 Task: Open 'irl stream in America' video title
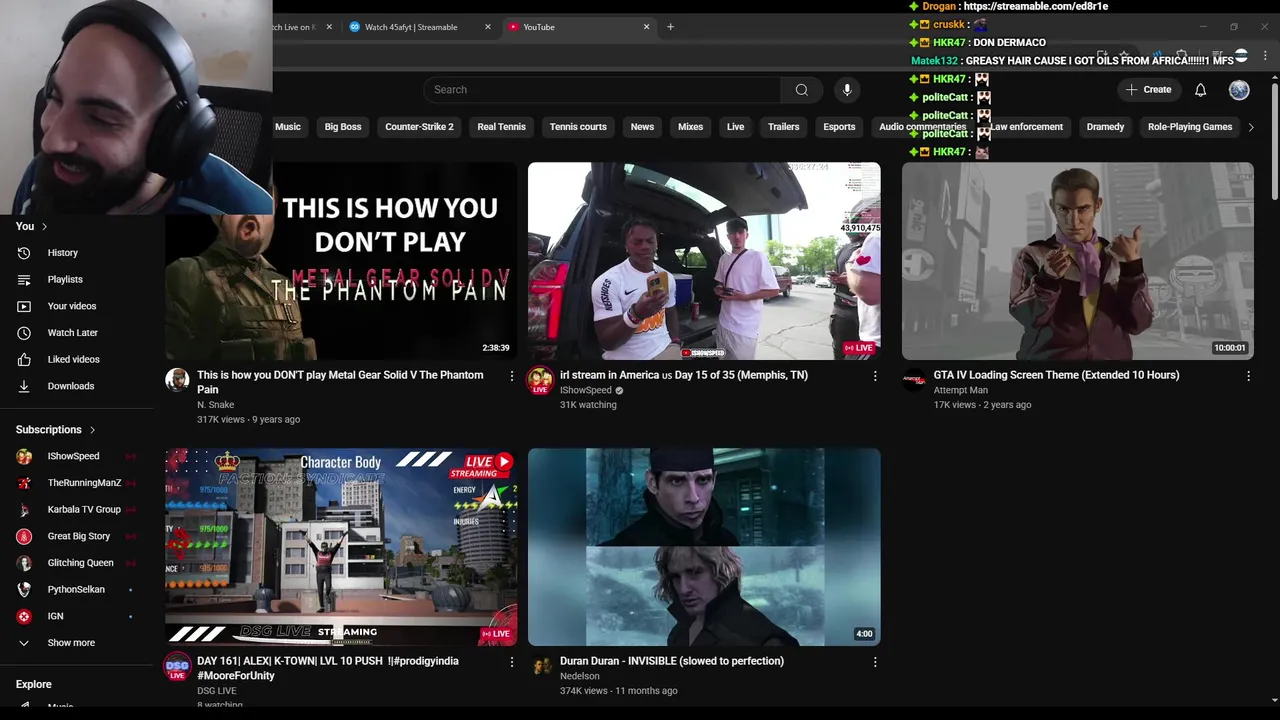coord(683,375)
